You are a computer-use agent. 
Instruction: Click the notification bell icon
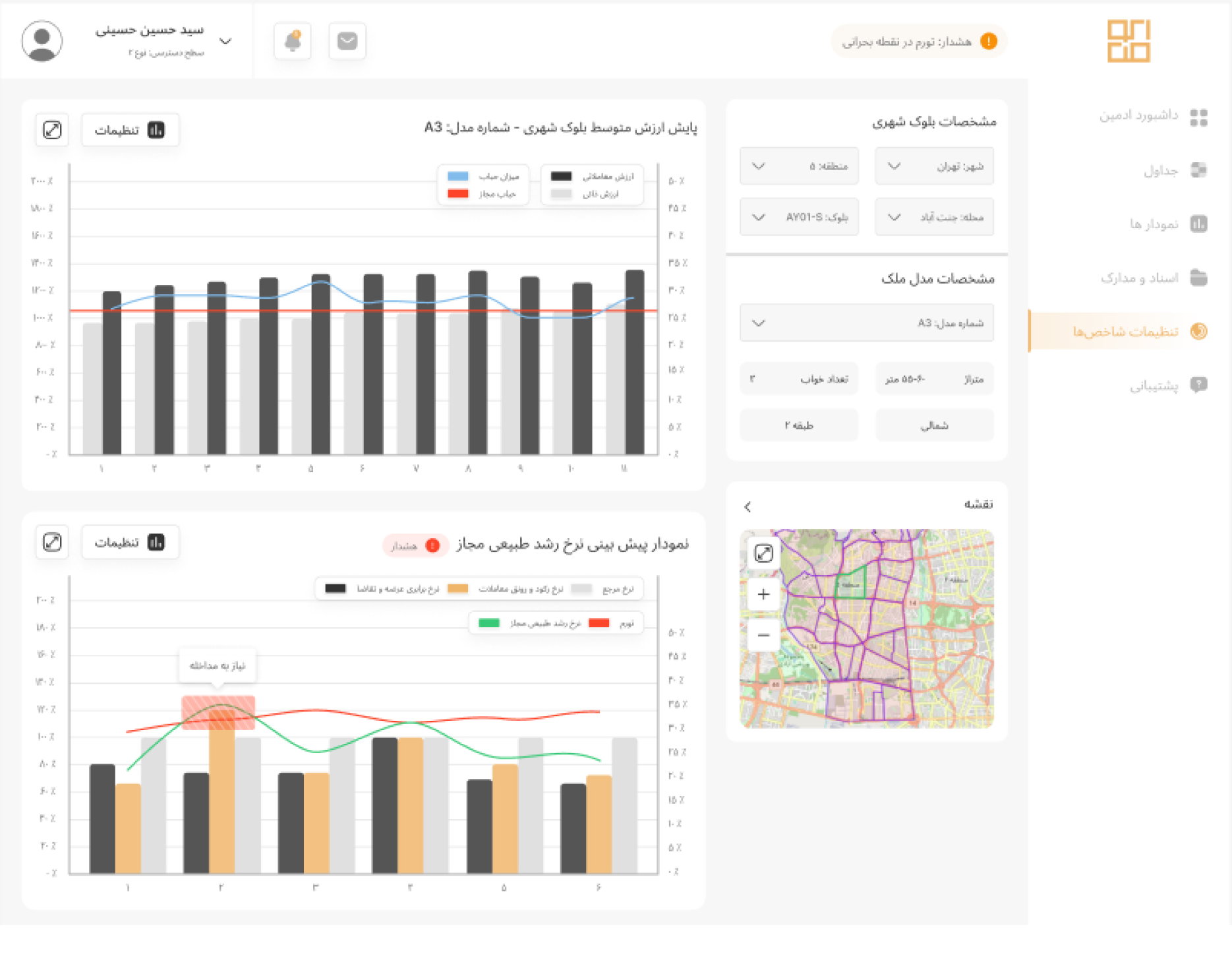(292, 42)
